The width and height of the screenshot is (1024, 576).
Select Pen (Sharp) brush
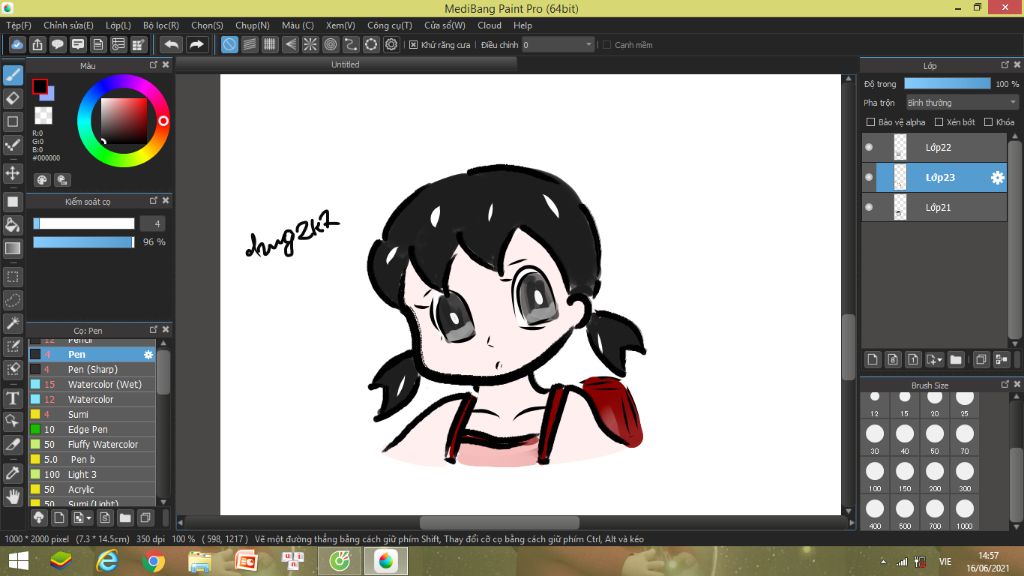click(x=92, y=370)
